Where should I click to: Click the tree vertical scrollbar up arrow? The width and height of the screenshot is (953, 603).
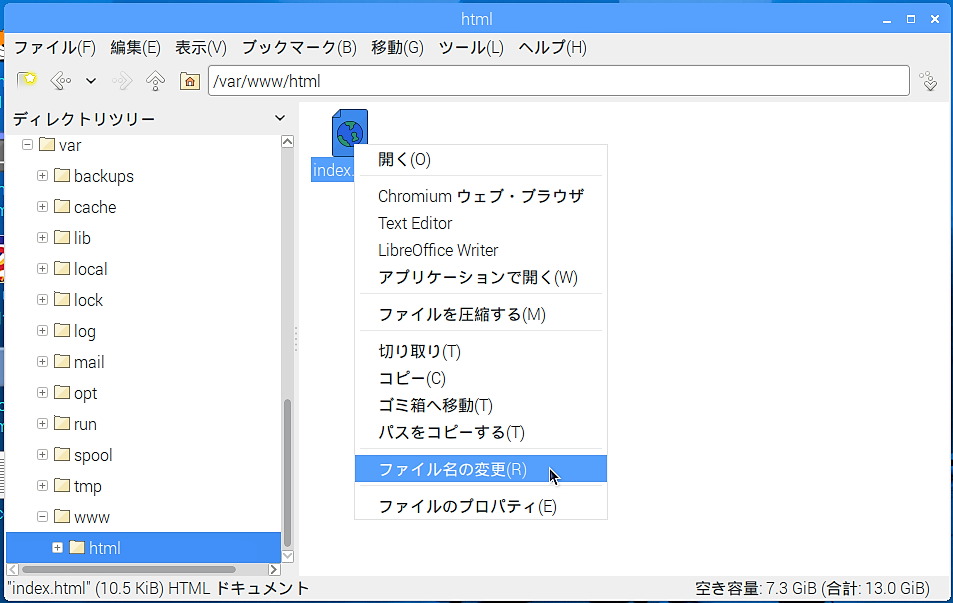(x=287, y=142)
